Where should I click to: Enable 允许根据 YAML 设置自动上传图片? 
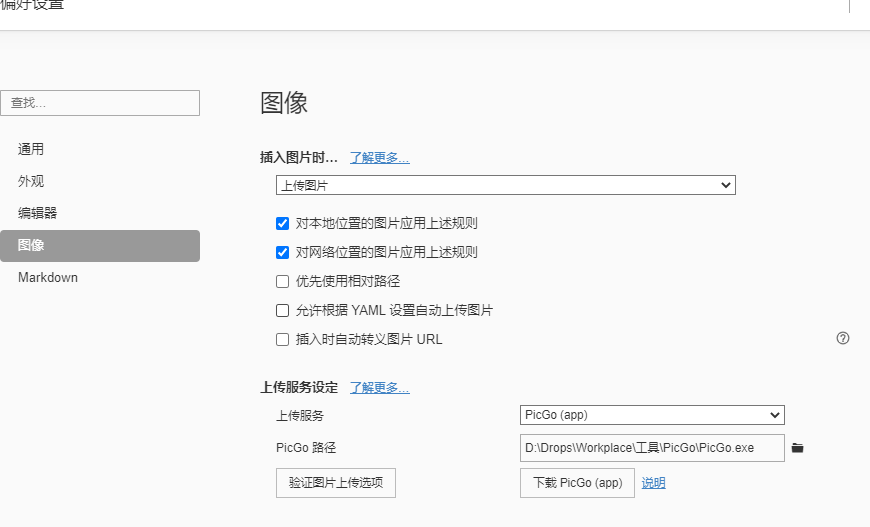click(283, 310)
